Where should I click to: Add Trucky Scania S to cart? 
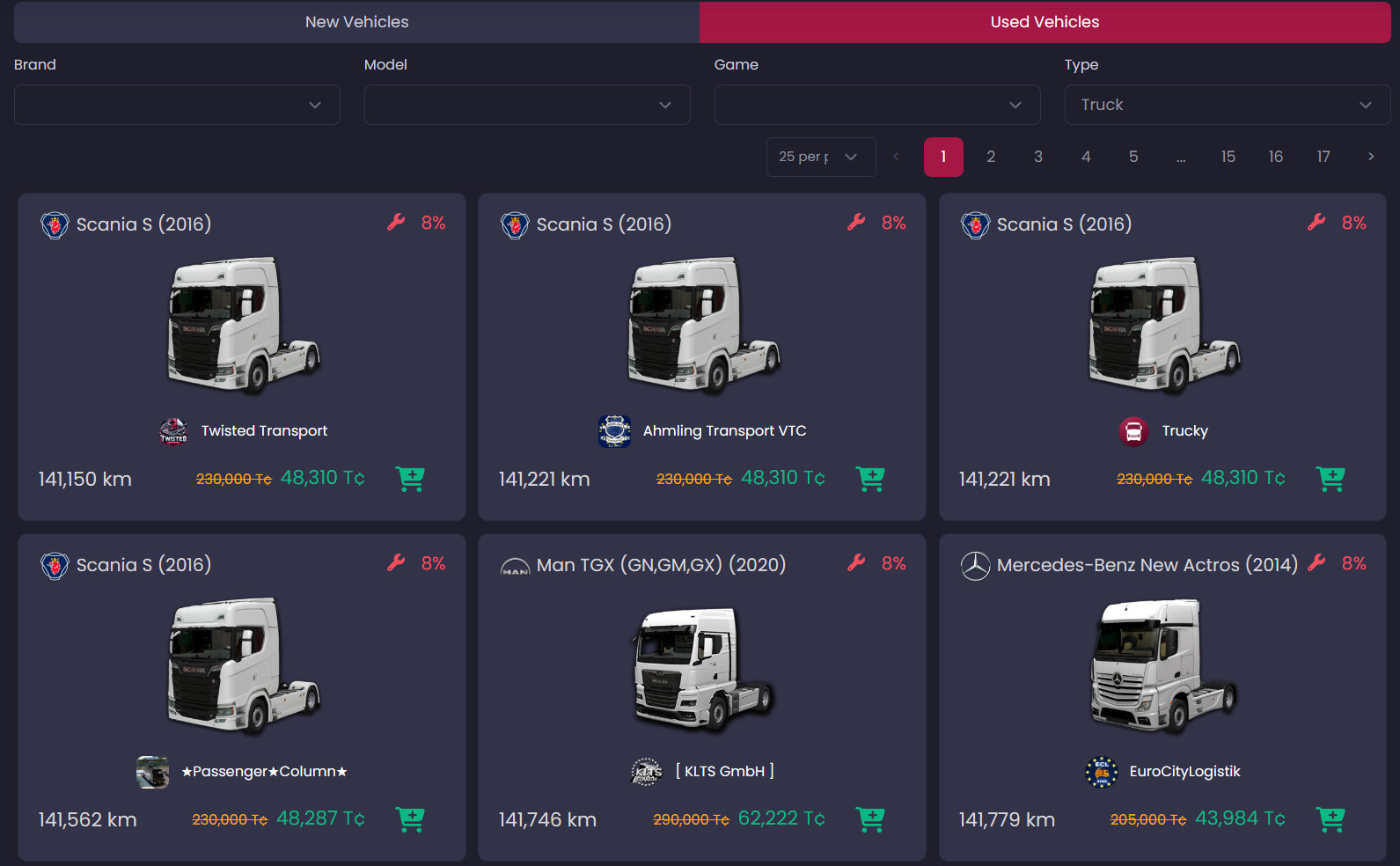[x=1331, y=479]
